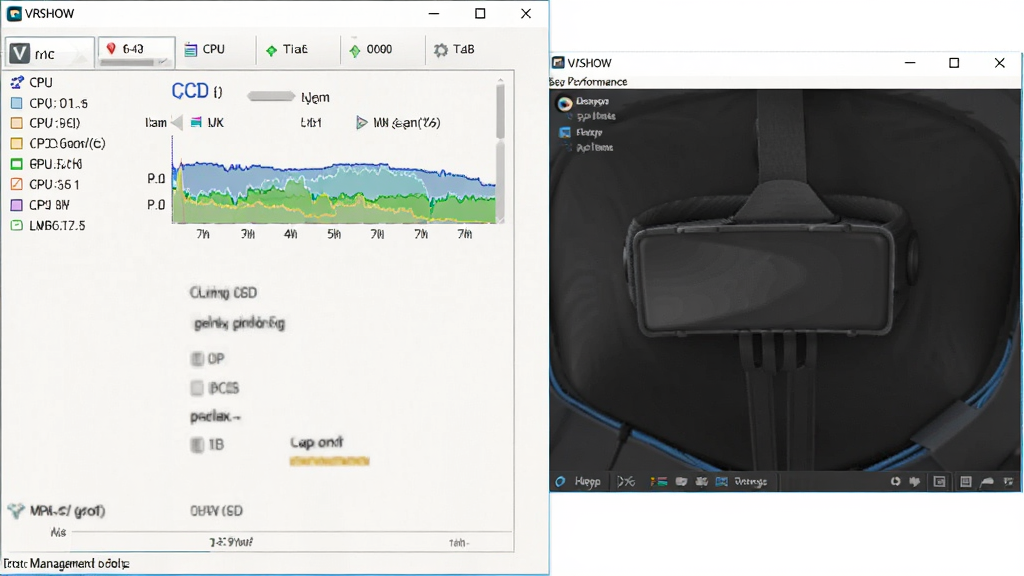Click the CPU list icon in the toolbar
Image resolution: width=1024 pixels, height=576 pixels.
[x=191, y=50]
